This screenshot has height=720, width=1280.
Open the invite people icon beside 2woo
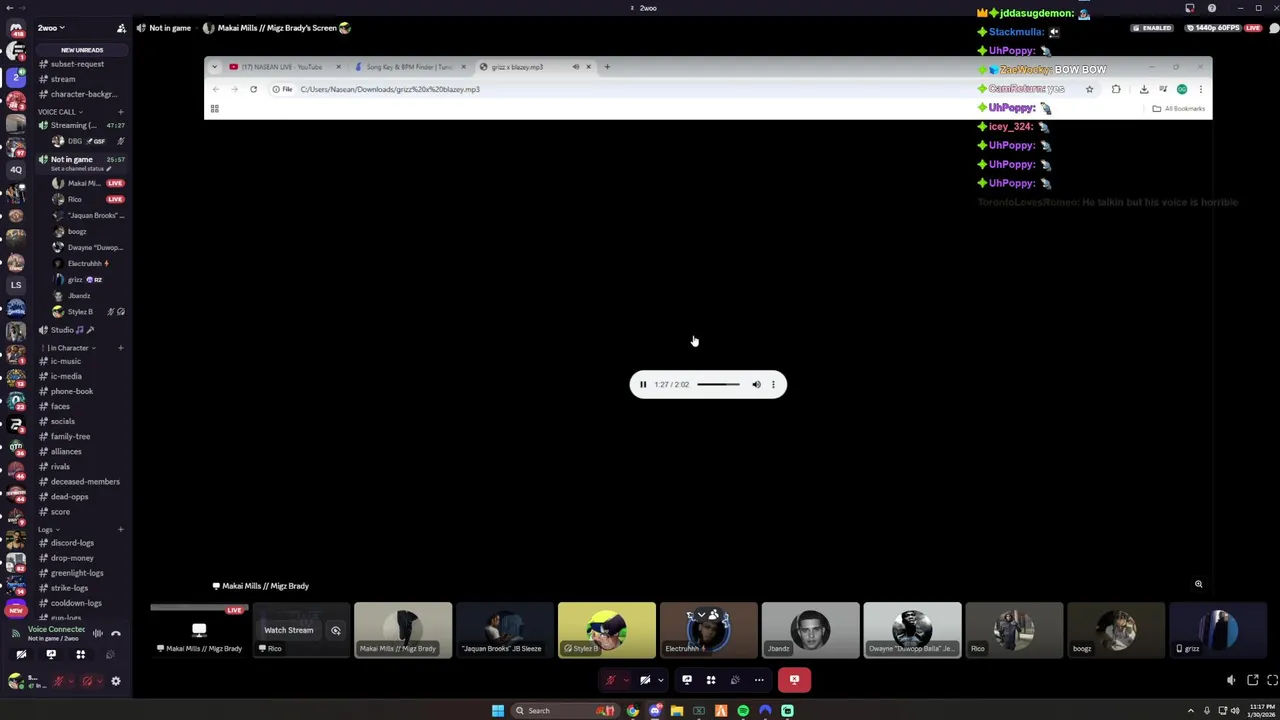[x=121, y=28]
